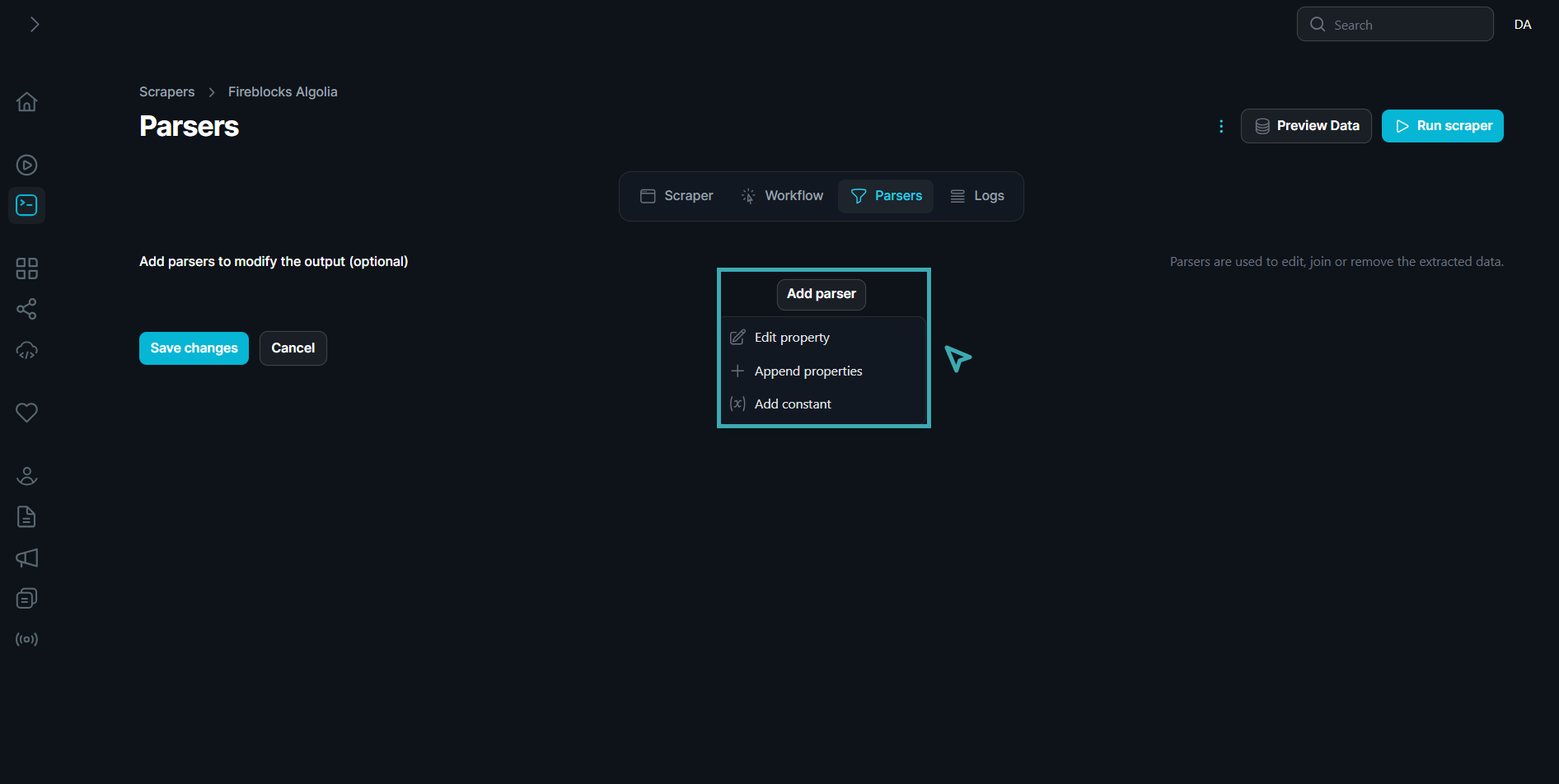Viewport: 1559px width, 784px height.
Task: Open the cloud code icon in the sidebar
Action: tap(27, 350)
